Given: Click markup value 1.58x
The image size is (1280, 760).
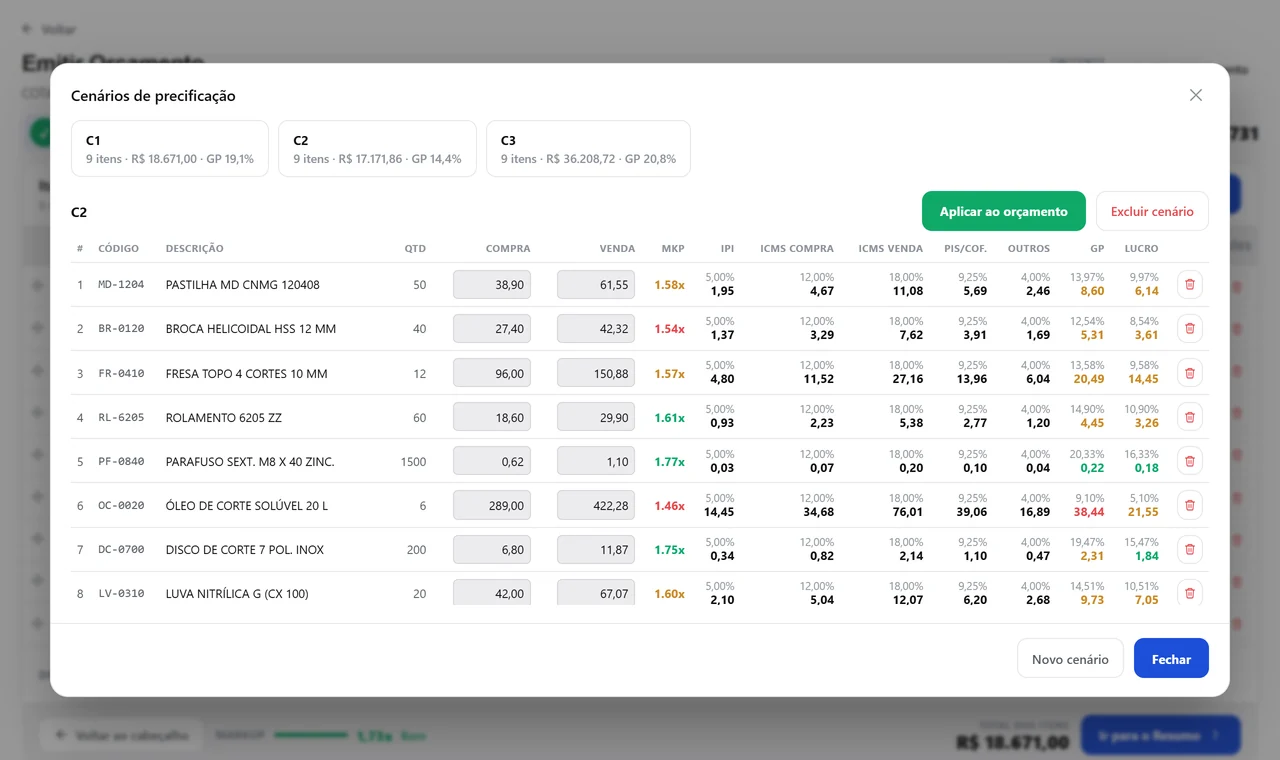Looking at the screenshot, I should point(669,285).
